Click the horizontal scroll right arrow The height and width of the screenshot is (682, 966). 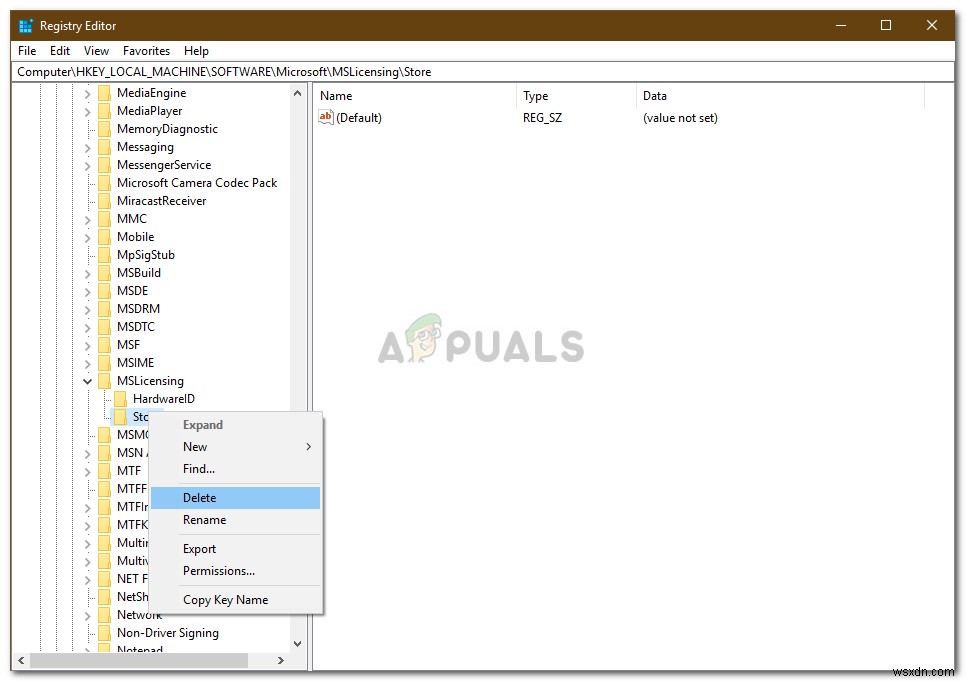click(x=281, y=660)
